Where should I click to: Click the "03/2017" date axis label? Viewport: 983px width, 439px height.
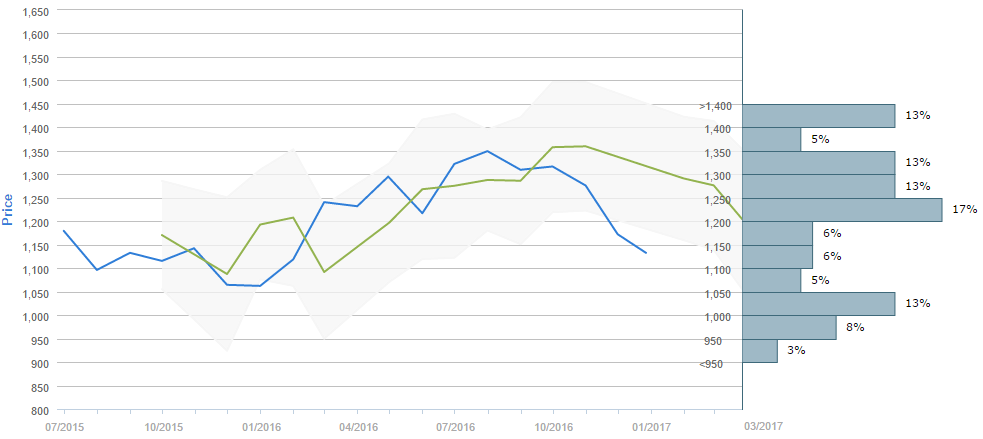point(762,425)
